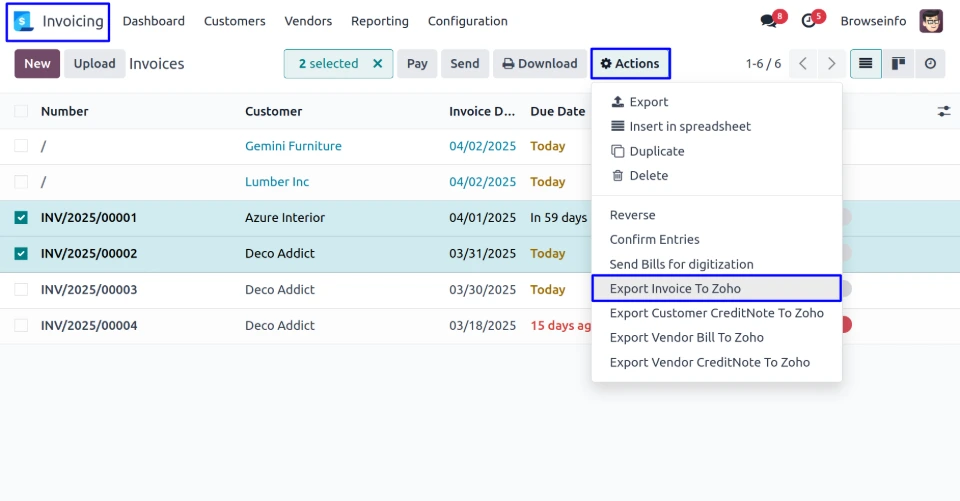Viewport: 960px width, 501px height.
Task: Check the INV/2025/00003 row checkbox
Action: click(x=21, y=290)
